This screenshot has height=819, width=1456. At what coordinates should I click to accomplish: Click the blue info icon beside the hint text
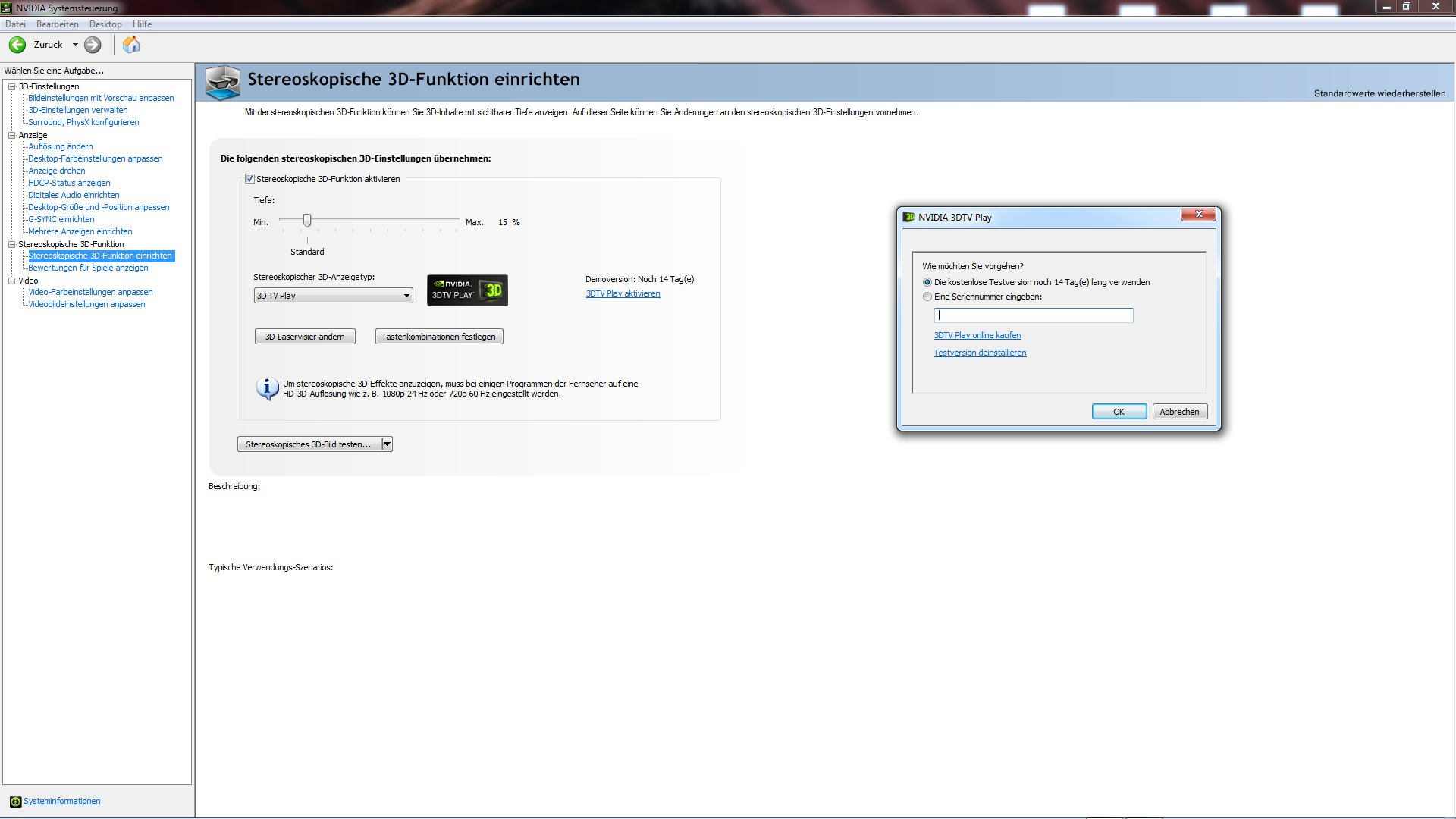pyautogui.click(x=267, y=388)
